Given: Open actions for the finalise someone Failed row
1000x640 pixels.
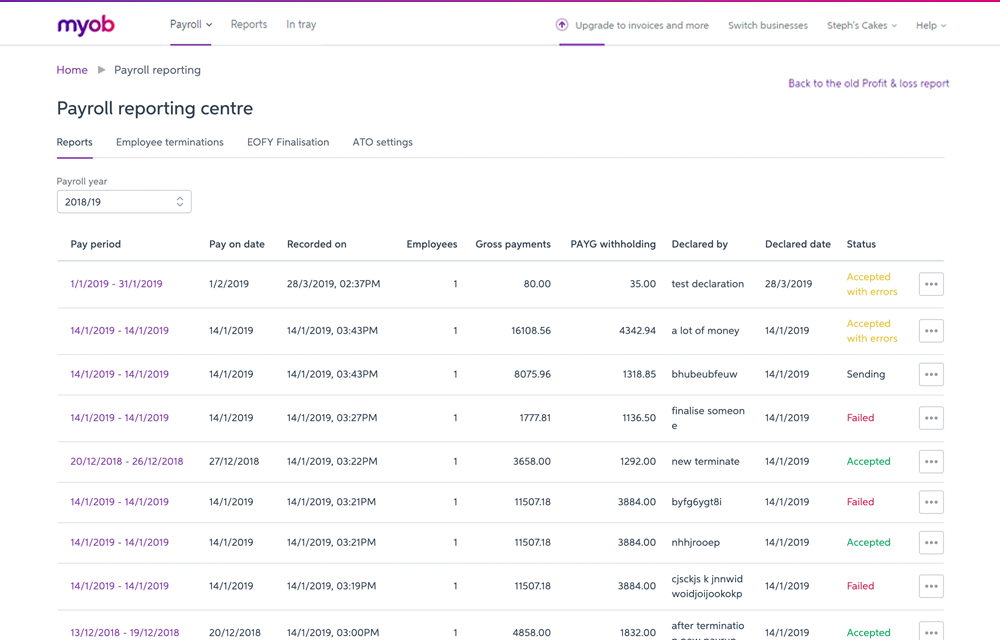Looking at the screenshot, I should point(931,418).
